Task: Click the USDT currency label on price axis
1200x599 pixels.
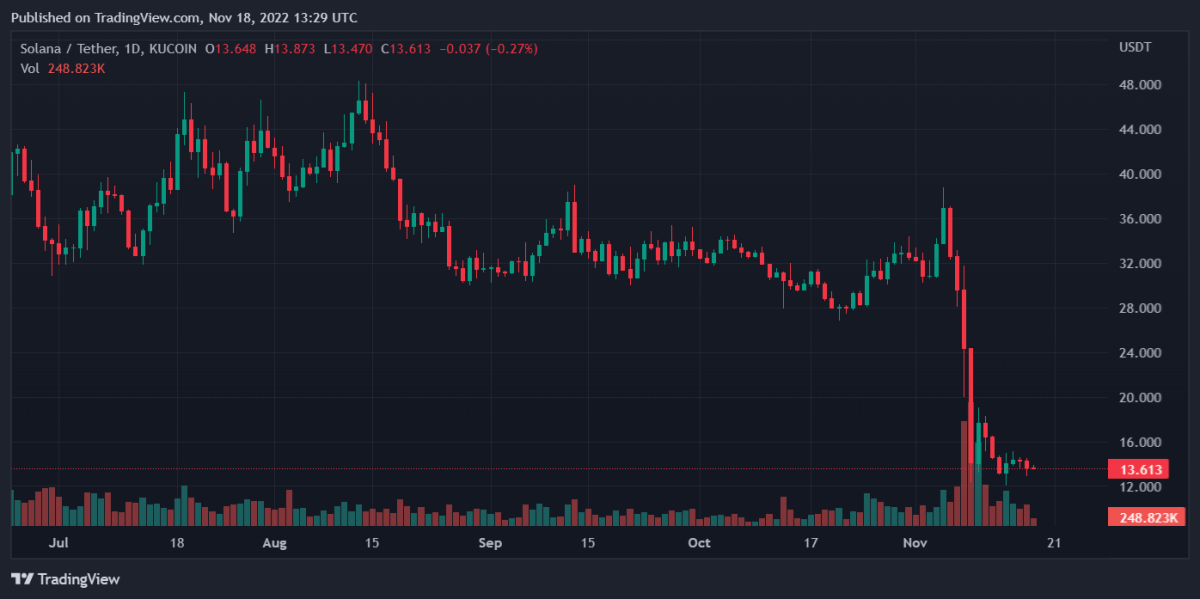Action: point(1134,48)
